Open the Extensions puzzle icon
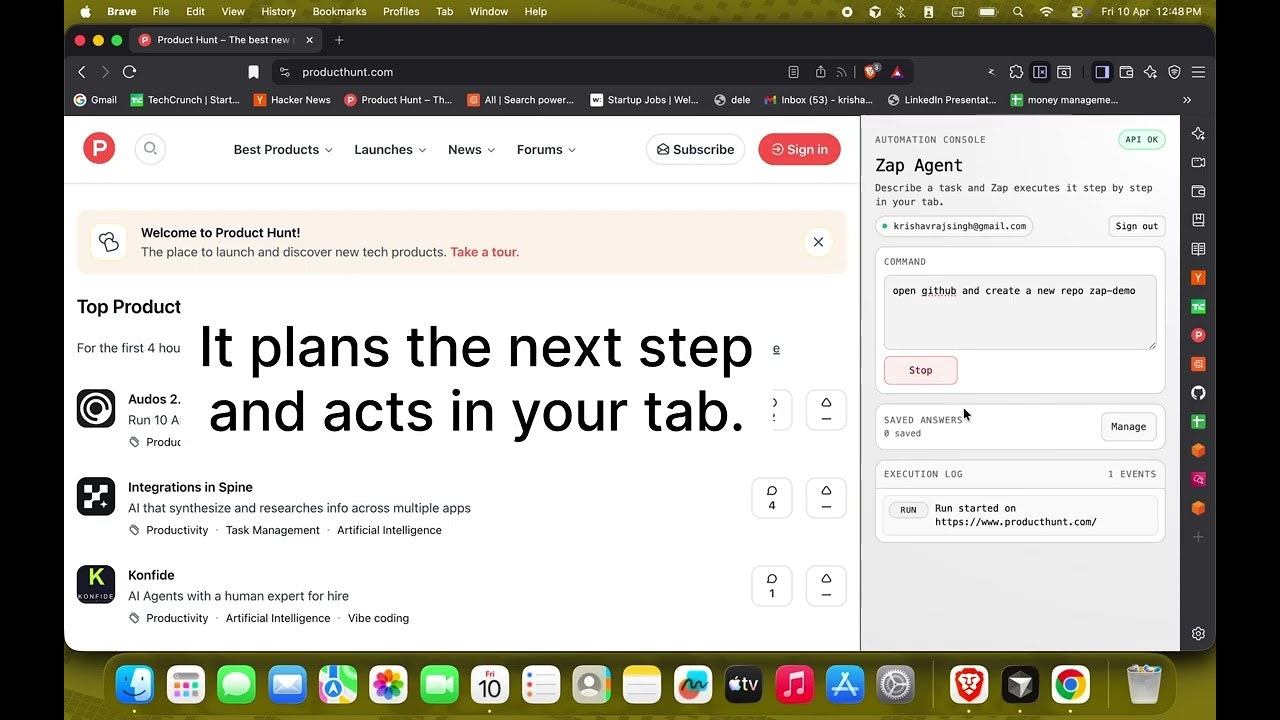This screenshot has height=720, width=1280. pyautogui.click(x=1016, y=72)
